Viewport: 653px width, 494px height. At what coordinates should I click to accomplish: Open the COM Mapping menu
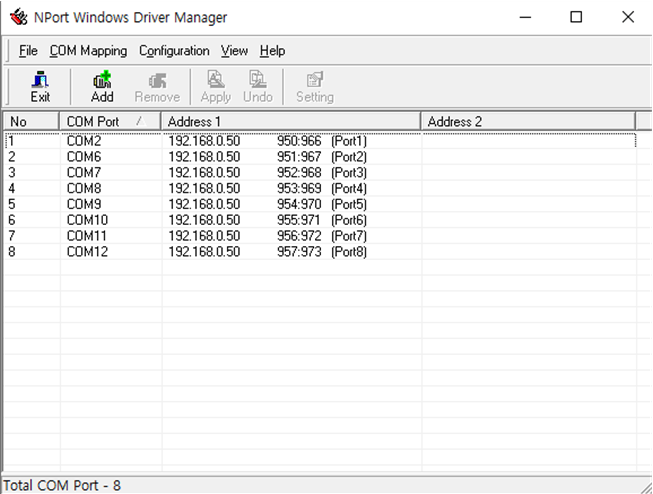pyautogui.click(x=88, y=51)
